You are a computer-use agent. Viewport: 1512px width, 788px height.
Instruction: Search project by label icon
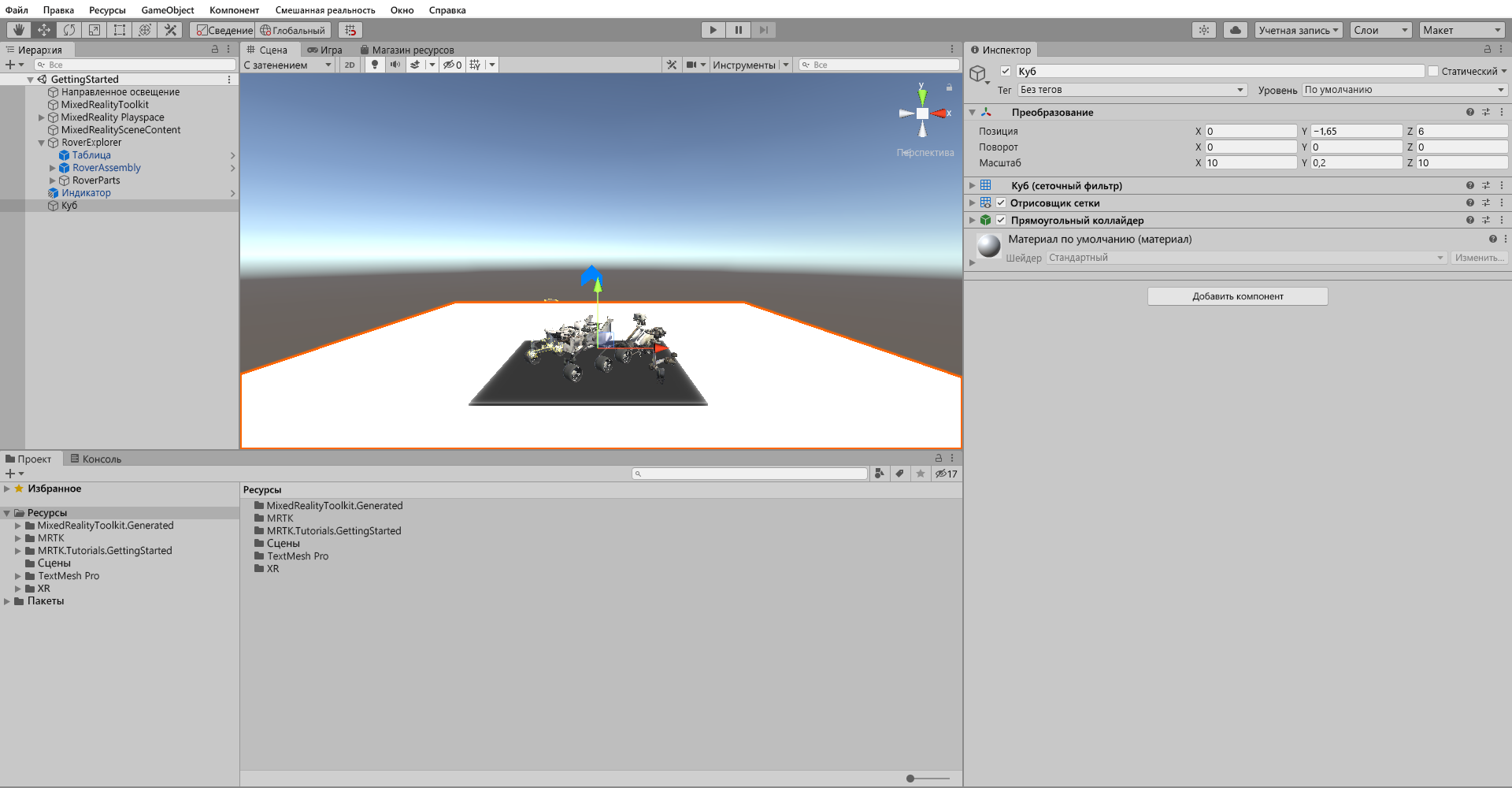pyautogui.click(x=899, y=474)
